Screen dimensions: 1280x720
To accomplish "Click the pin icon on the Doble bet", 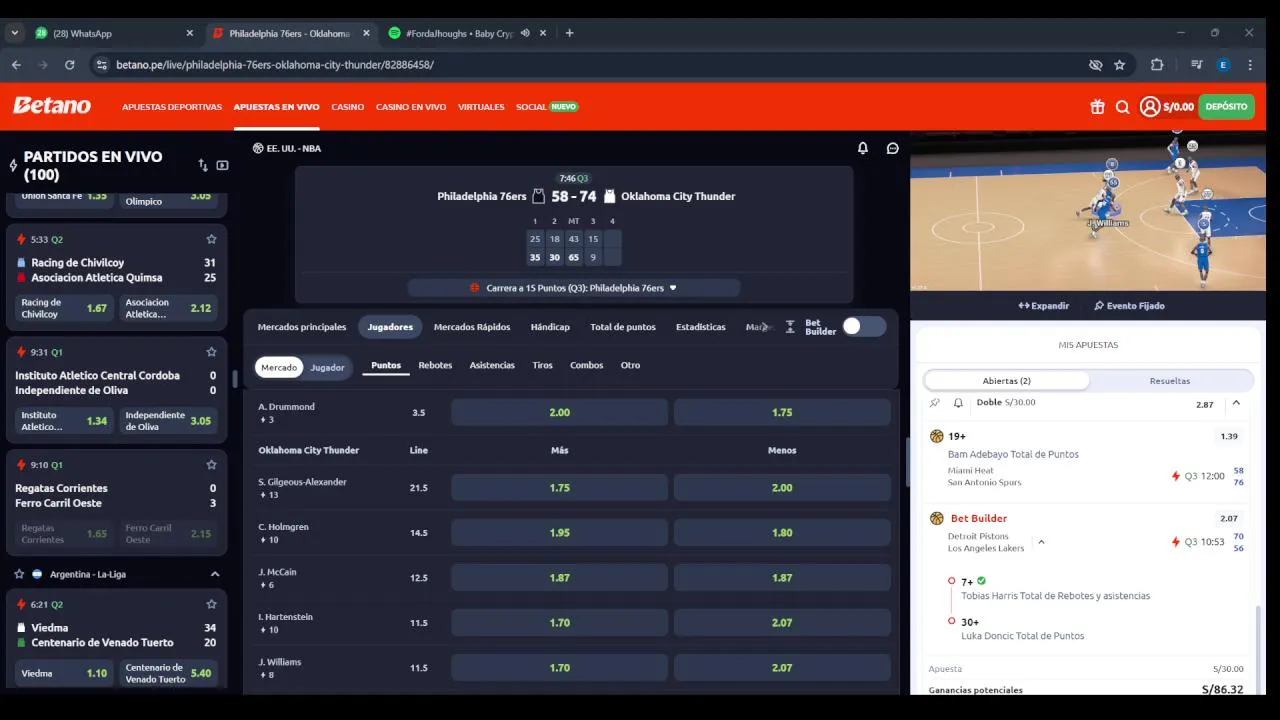I will [935, 403].
